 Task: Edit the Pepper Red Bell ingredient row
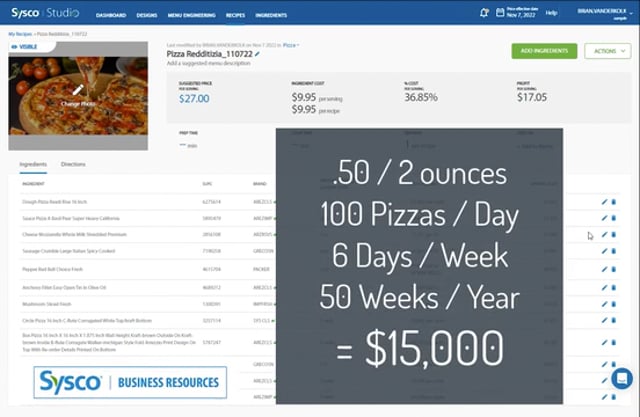[x=604, y=269]
